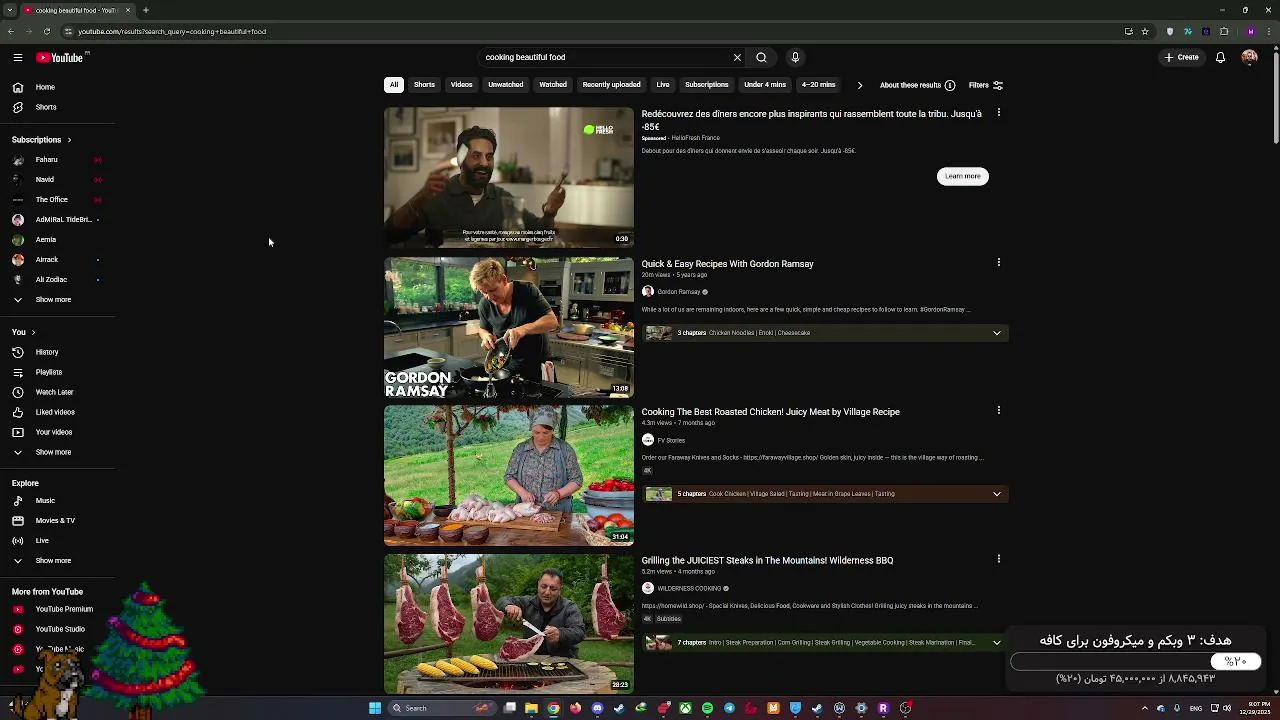This screenshot has height=720, width=1280.
Task: Select the 4–20 mins chip
Action: click(x=818, y=85)
